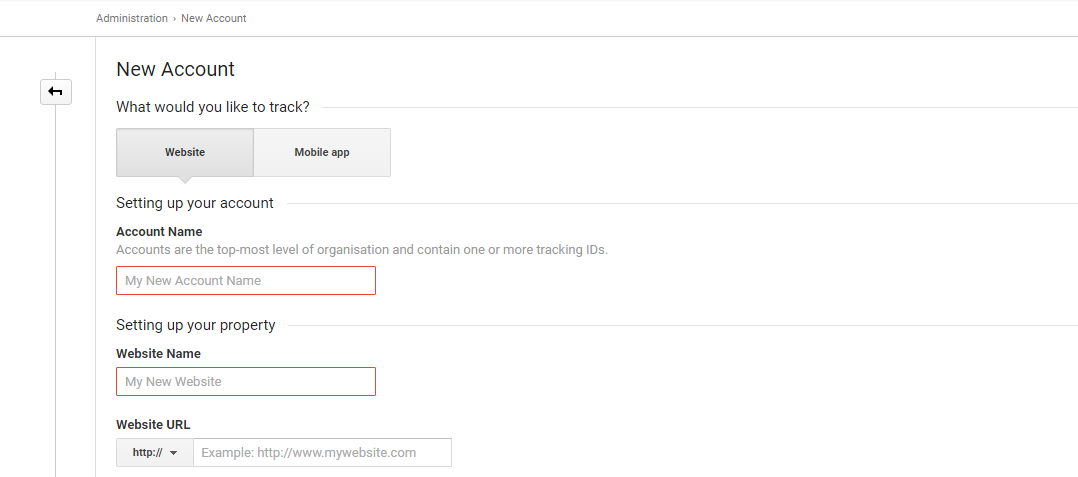
Task: Click the breadcrumb separator chevron
Action: point(175,19)
